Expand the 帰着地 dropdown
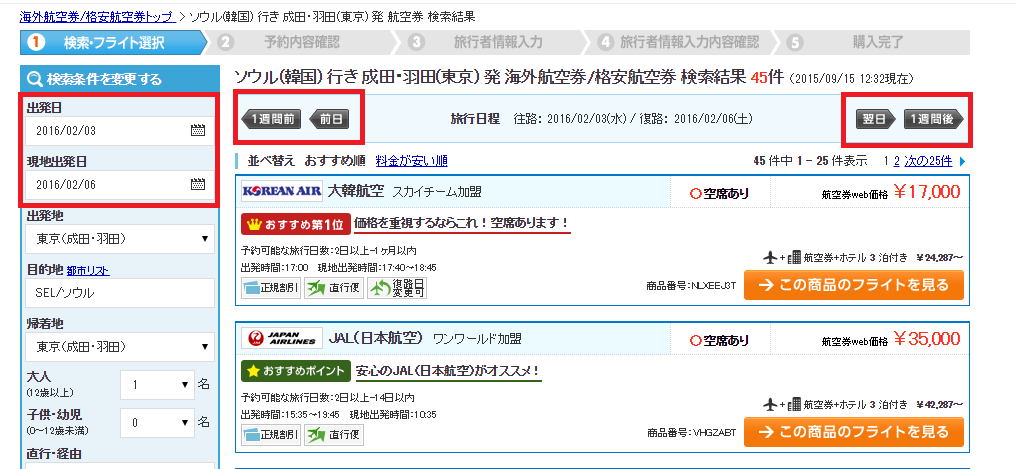The height and width of the screenshot is (469, 1016). coord(120,347)
